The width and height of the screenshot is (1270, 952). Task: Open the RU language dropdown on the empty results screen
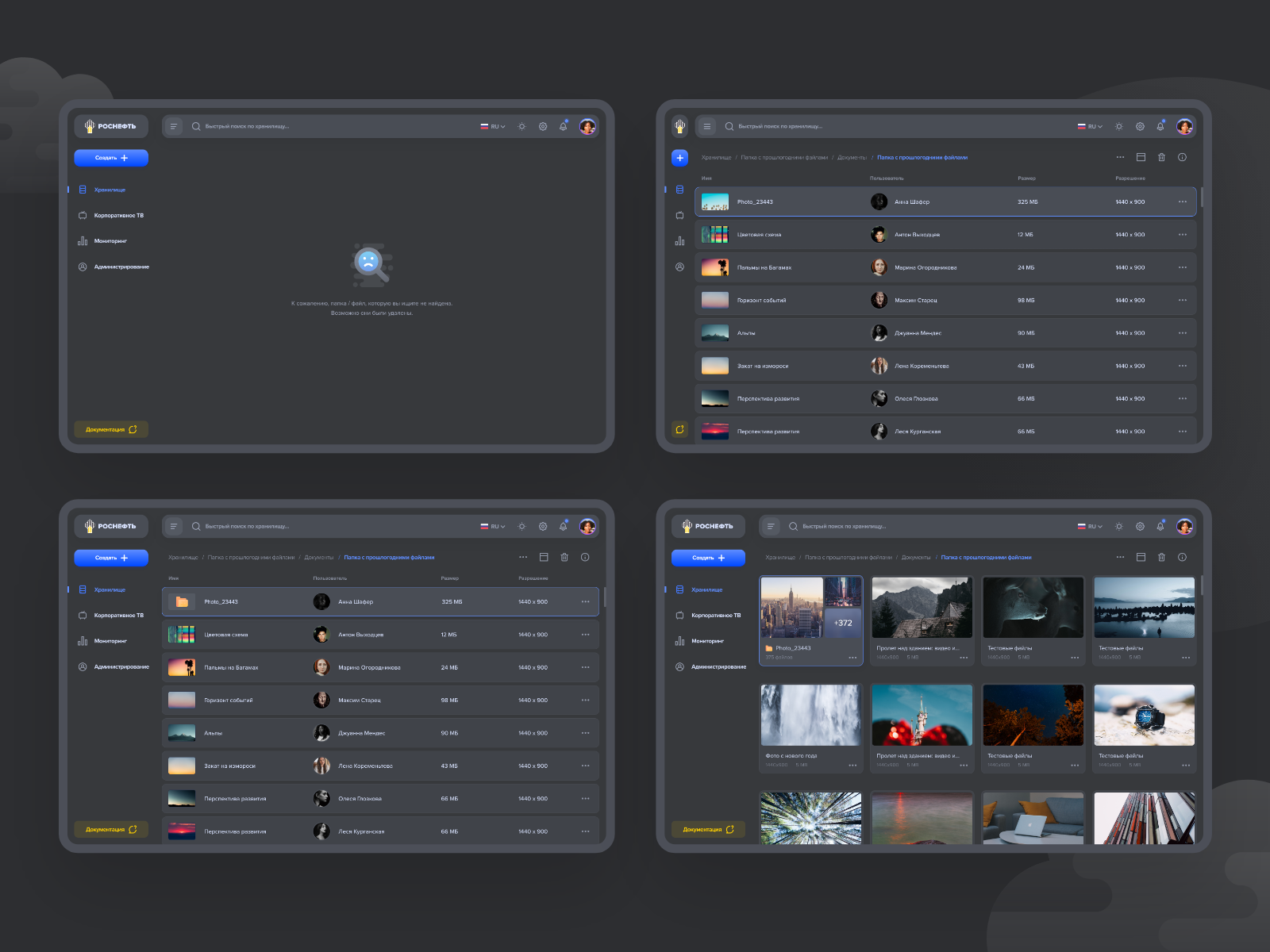[493, 126]
